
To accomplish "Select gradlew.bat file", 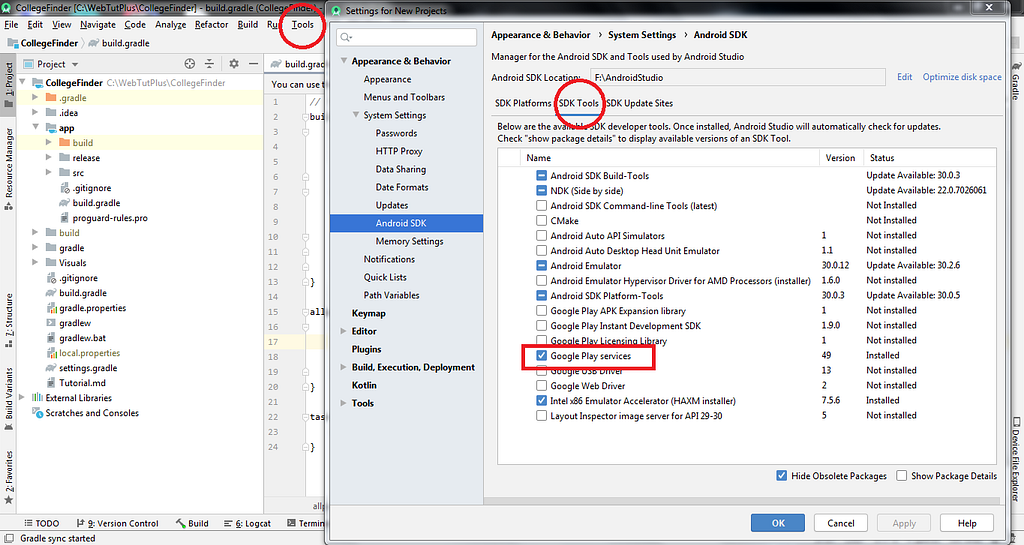I will [x=82, y=338].
